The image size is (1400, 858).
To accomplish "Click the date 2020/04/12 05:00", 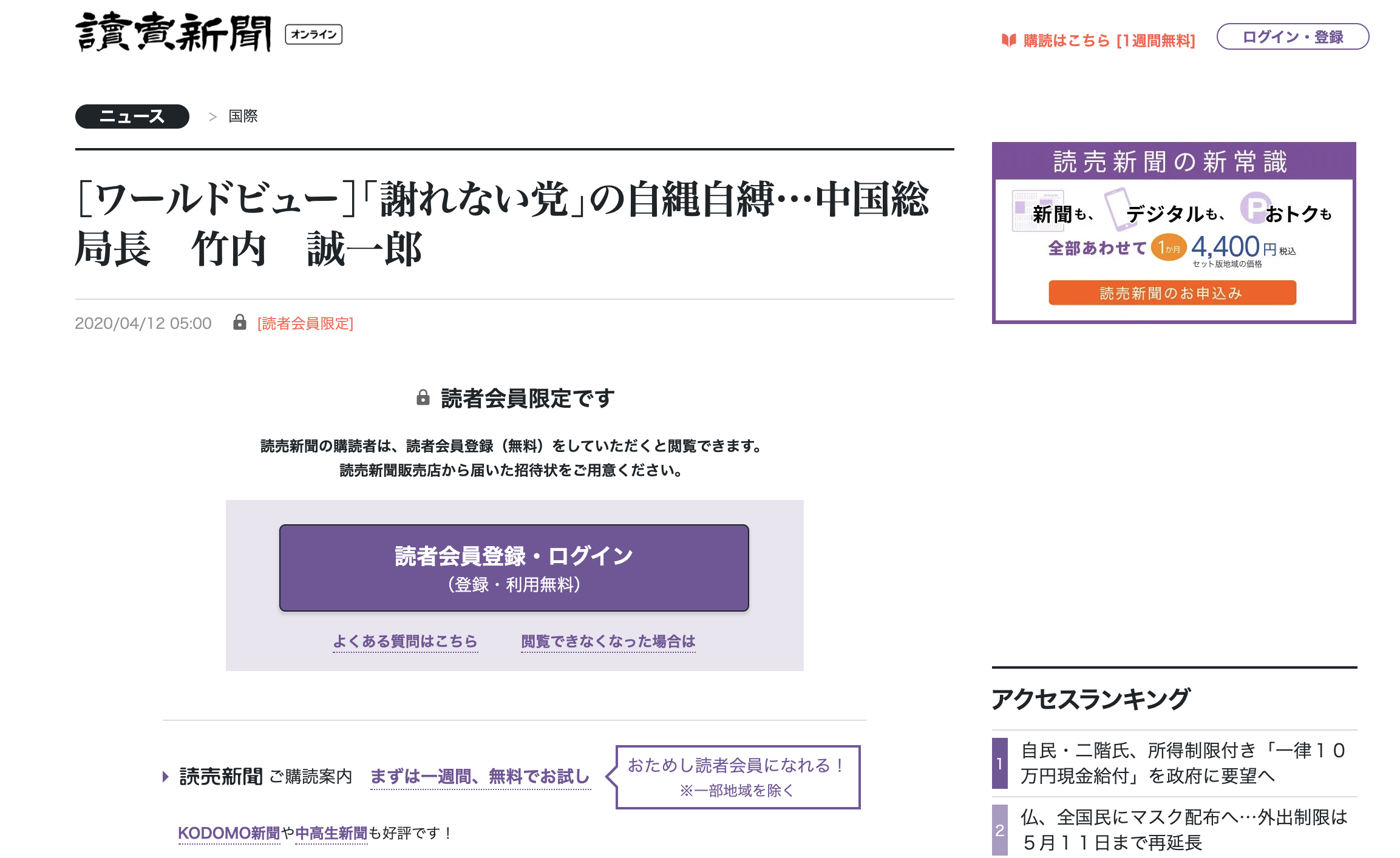I will [x=143, y=323].
